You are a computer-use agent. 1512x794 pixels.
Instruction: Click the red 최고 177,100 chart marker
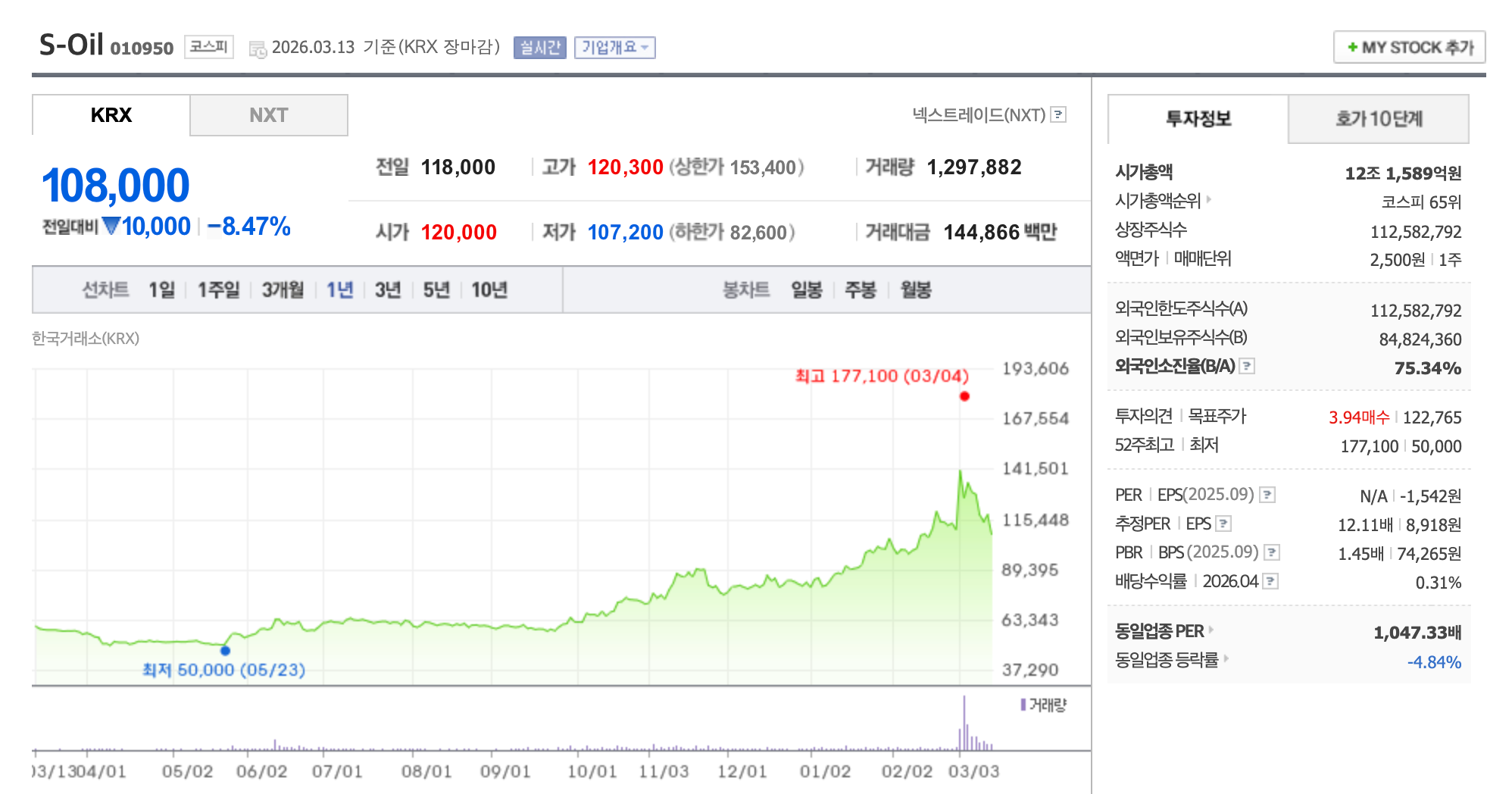[x=964, y=396]
